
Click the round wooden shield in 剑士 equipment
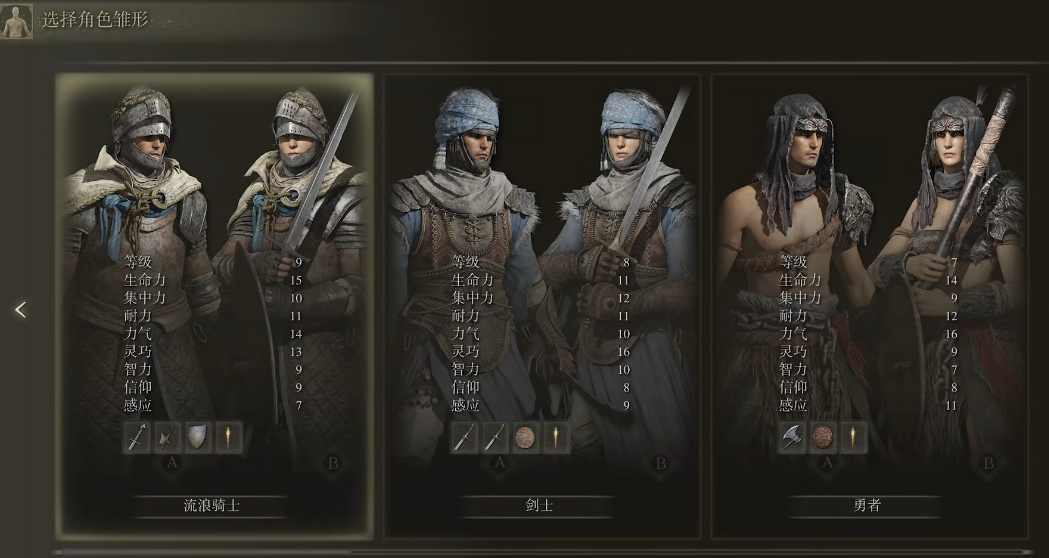click(x=526, y=438)
